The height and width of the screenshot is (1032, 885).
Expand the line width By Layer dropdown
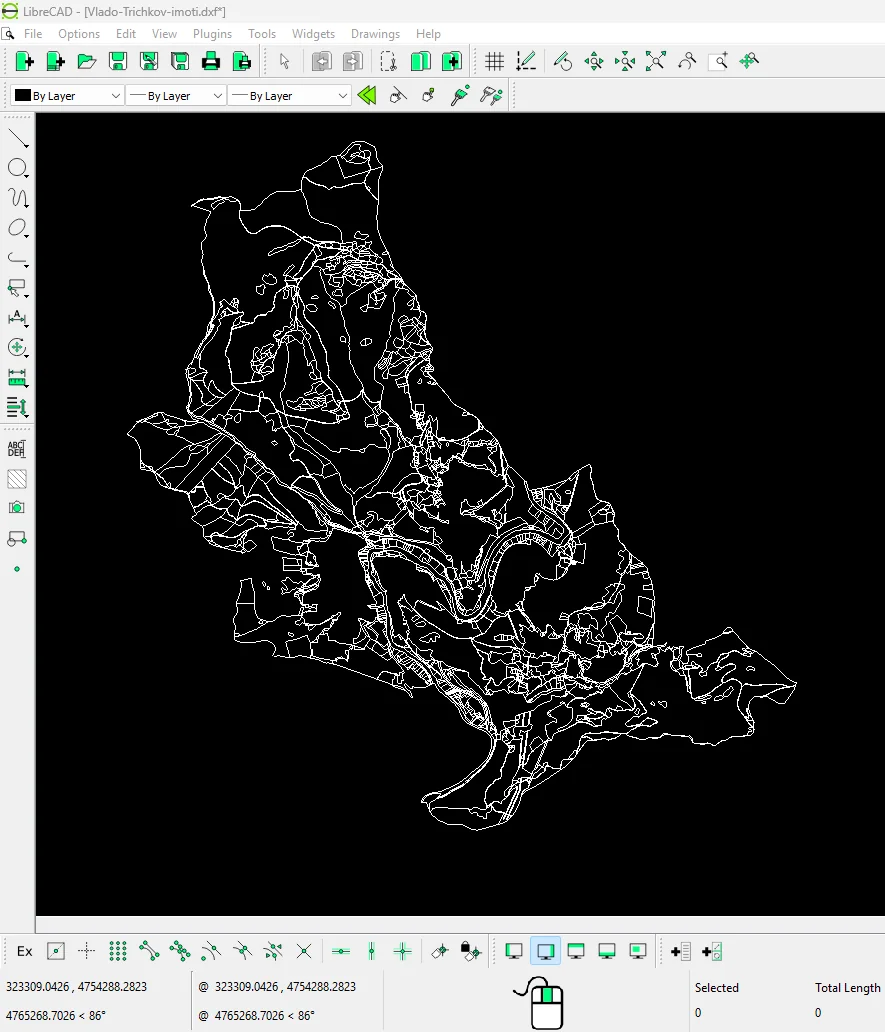pyautogui.click(x=177, y=96)
